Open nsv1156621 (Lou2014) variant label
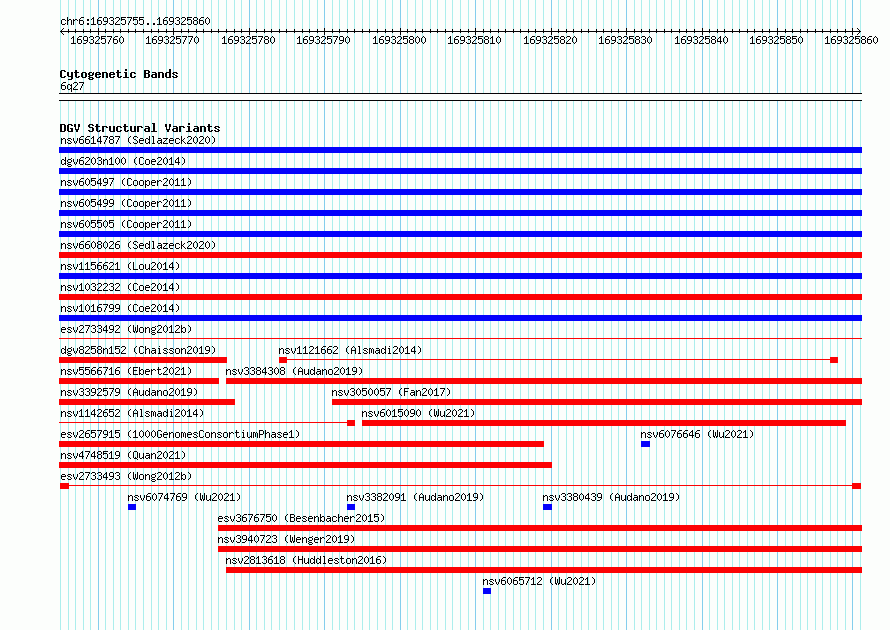This screenshot has height=630, width=890. coord(120,266)
